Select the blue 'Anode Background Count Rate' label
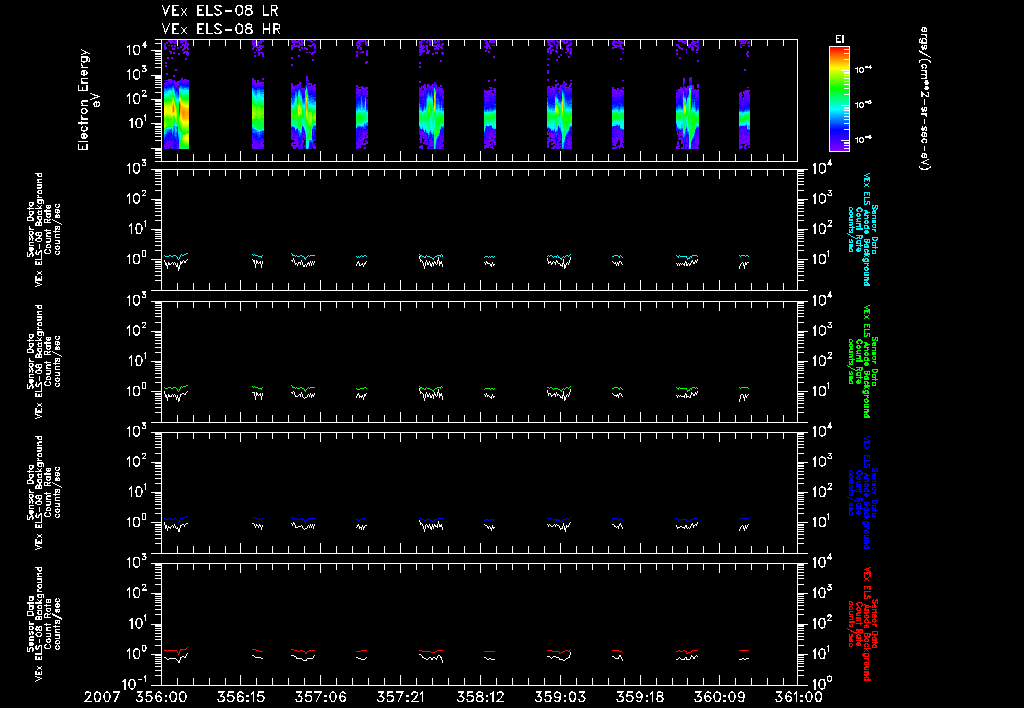Viewport: 1024px width, 708px height. coord(863,492)
